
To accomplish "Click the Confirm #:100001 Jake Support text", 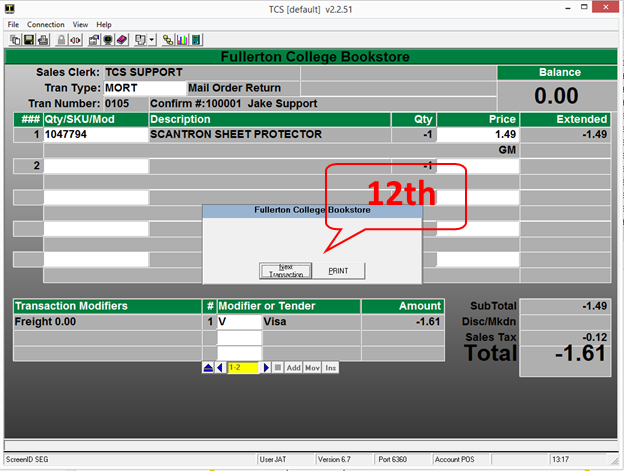I will [233, 104].
